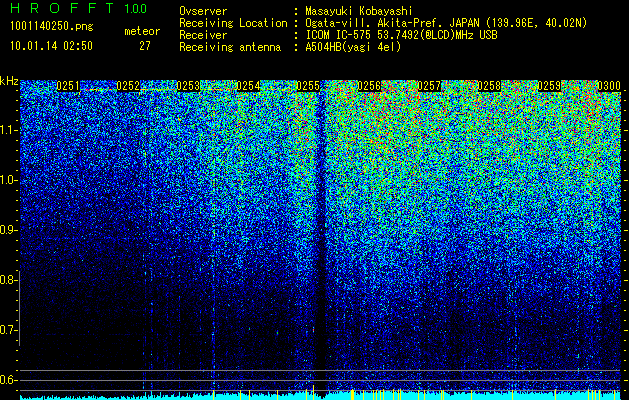
Task: Click the kHz axis unit label
Action: click(9, 81)
